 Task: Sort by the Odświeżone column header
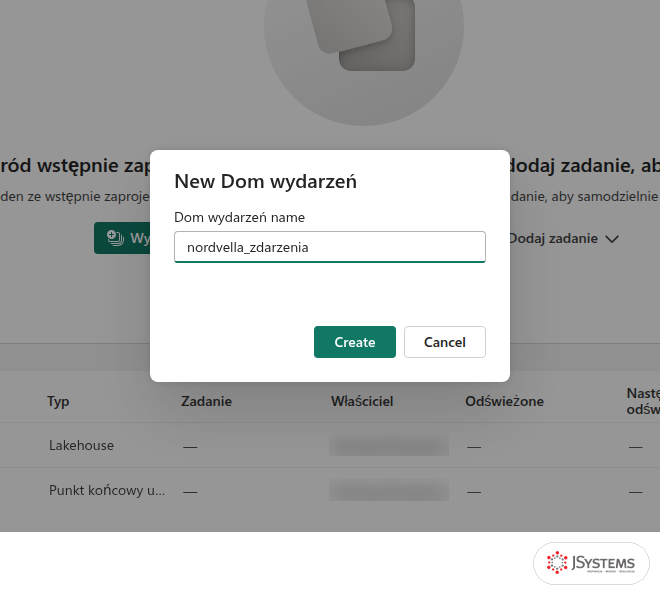[x=504, y=401]
